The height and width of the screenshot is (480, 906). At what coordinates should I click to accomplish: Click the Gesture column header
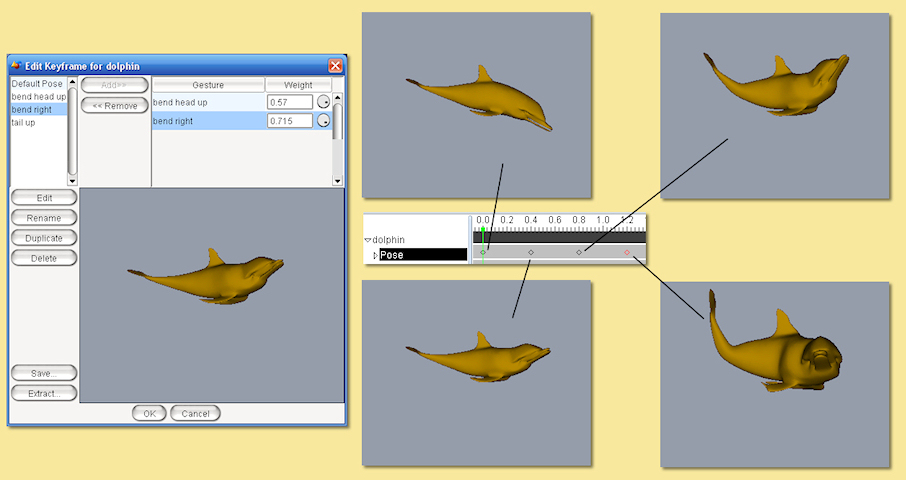pyautogui.click(x=208, y=85)
